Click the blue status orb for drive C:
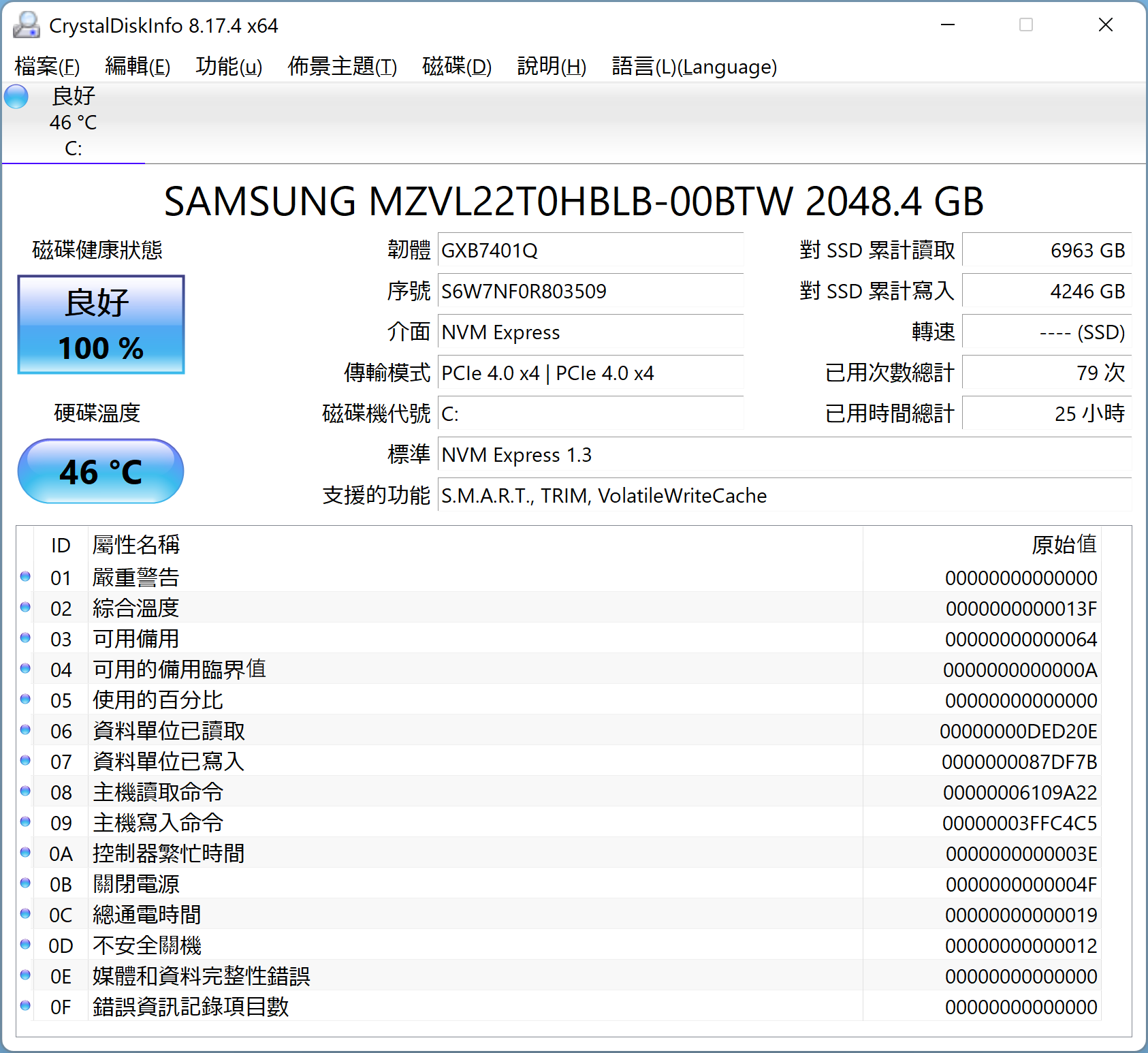 tap(16, 97)
